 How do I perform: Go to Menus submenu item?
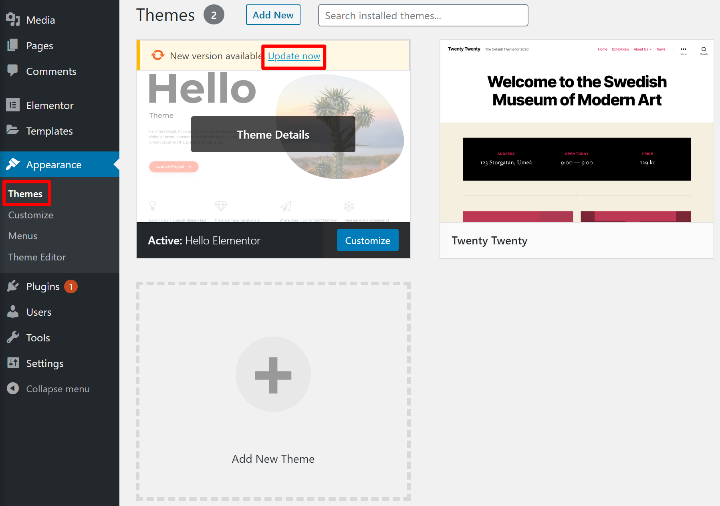click(x=23, y=236)
